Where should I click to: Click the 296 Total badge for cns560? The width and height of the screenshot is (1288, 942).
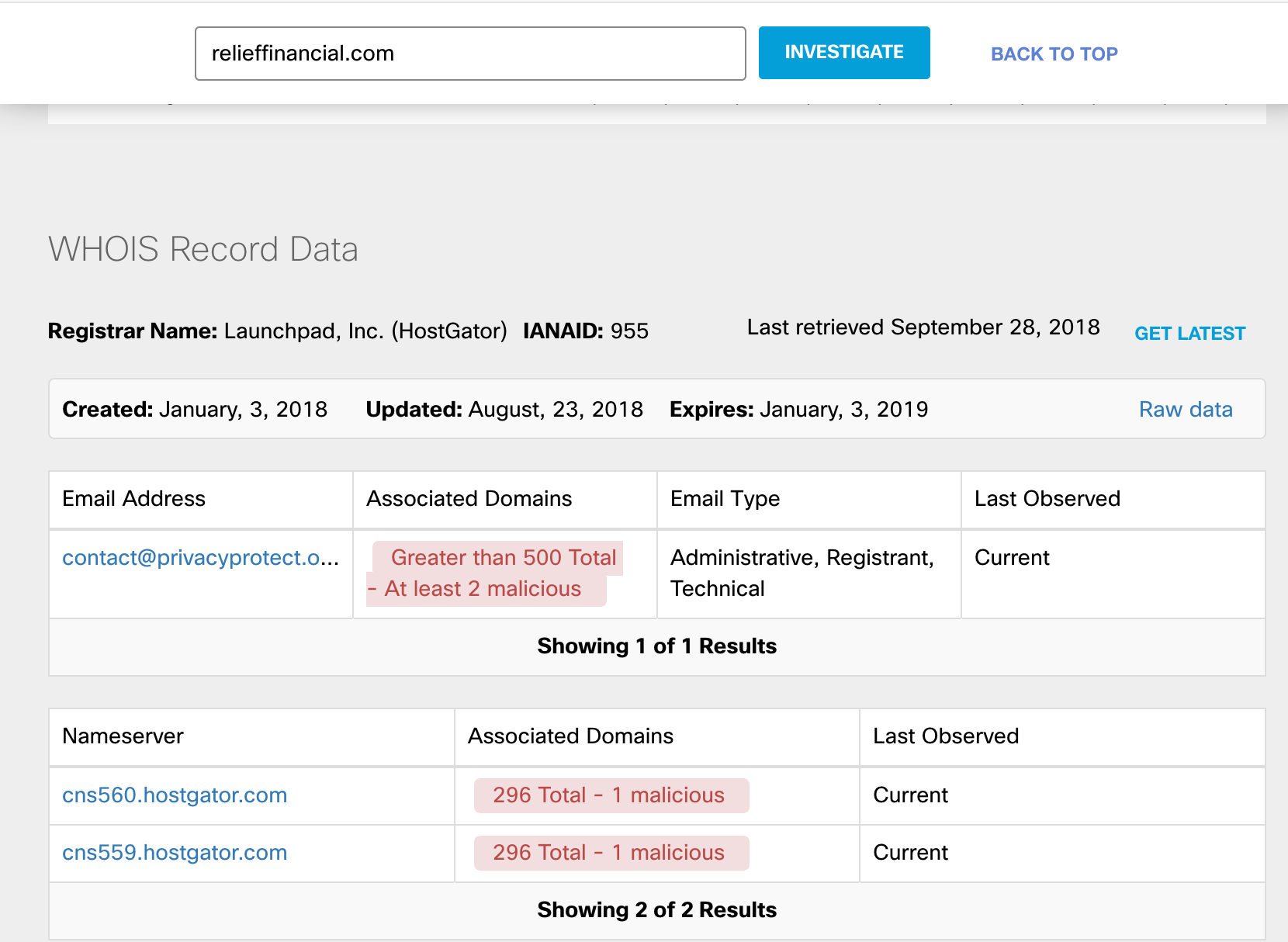[611, 795]
